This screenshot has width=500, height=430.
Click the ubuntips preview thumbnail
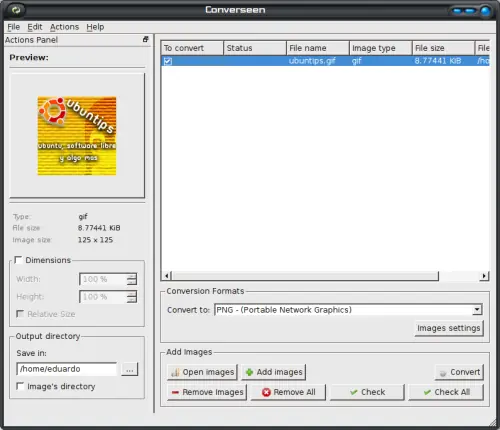tap(77, 136)
